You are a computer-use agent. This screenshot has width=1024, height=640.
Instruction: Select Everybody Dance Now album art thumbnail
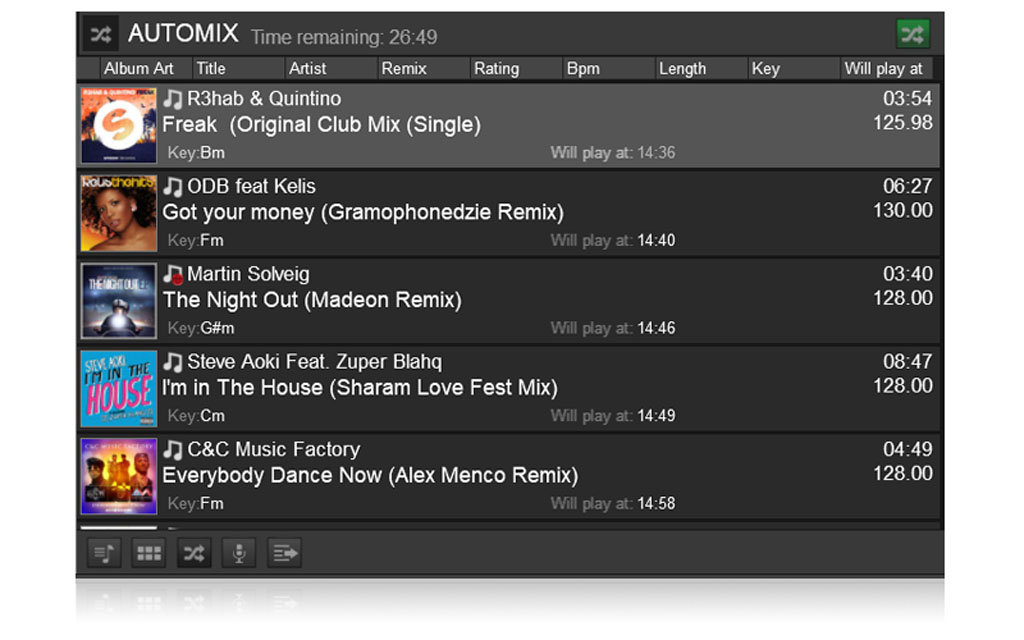tap(119, 476)
